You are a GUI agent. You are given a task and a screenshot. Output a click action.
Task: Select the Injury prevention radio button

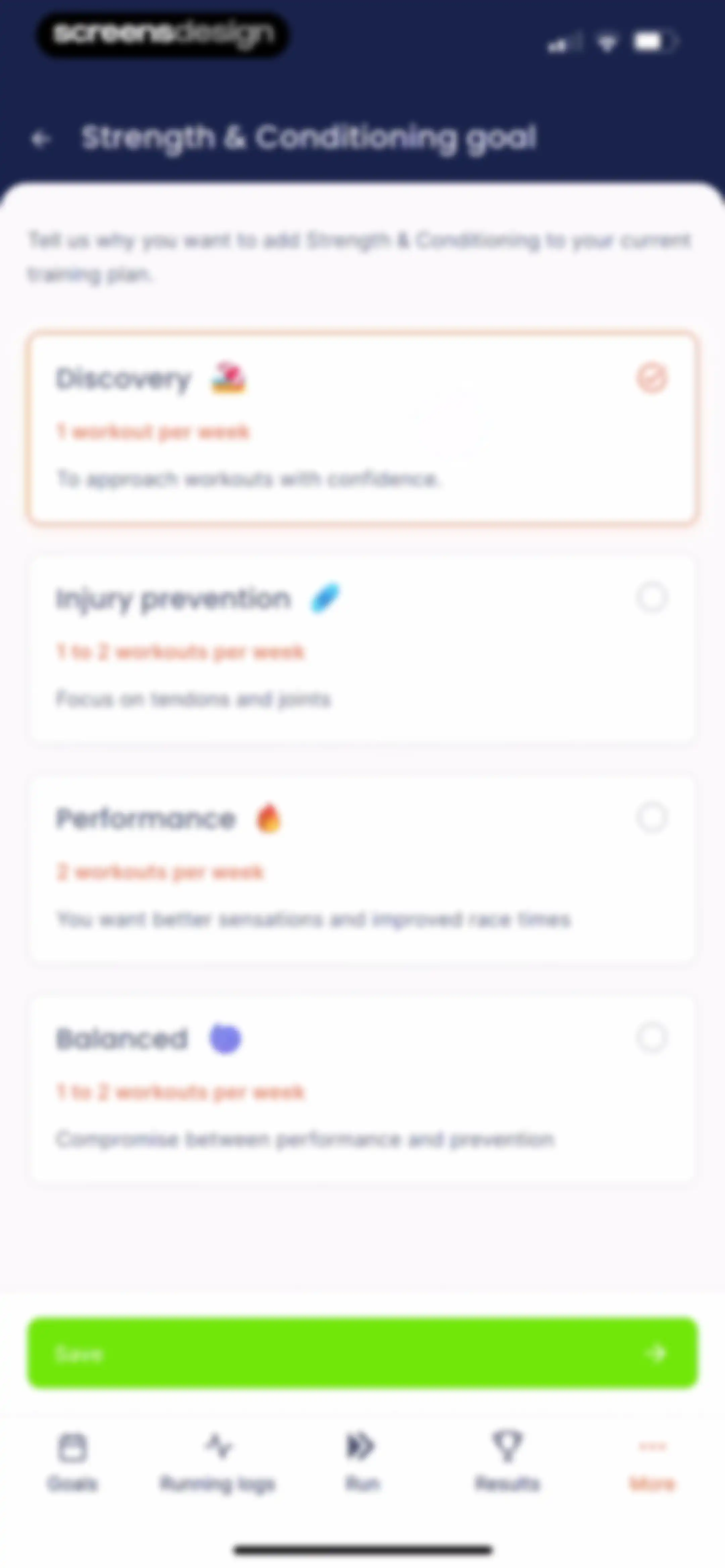pos(652,598)
